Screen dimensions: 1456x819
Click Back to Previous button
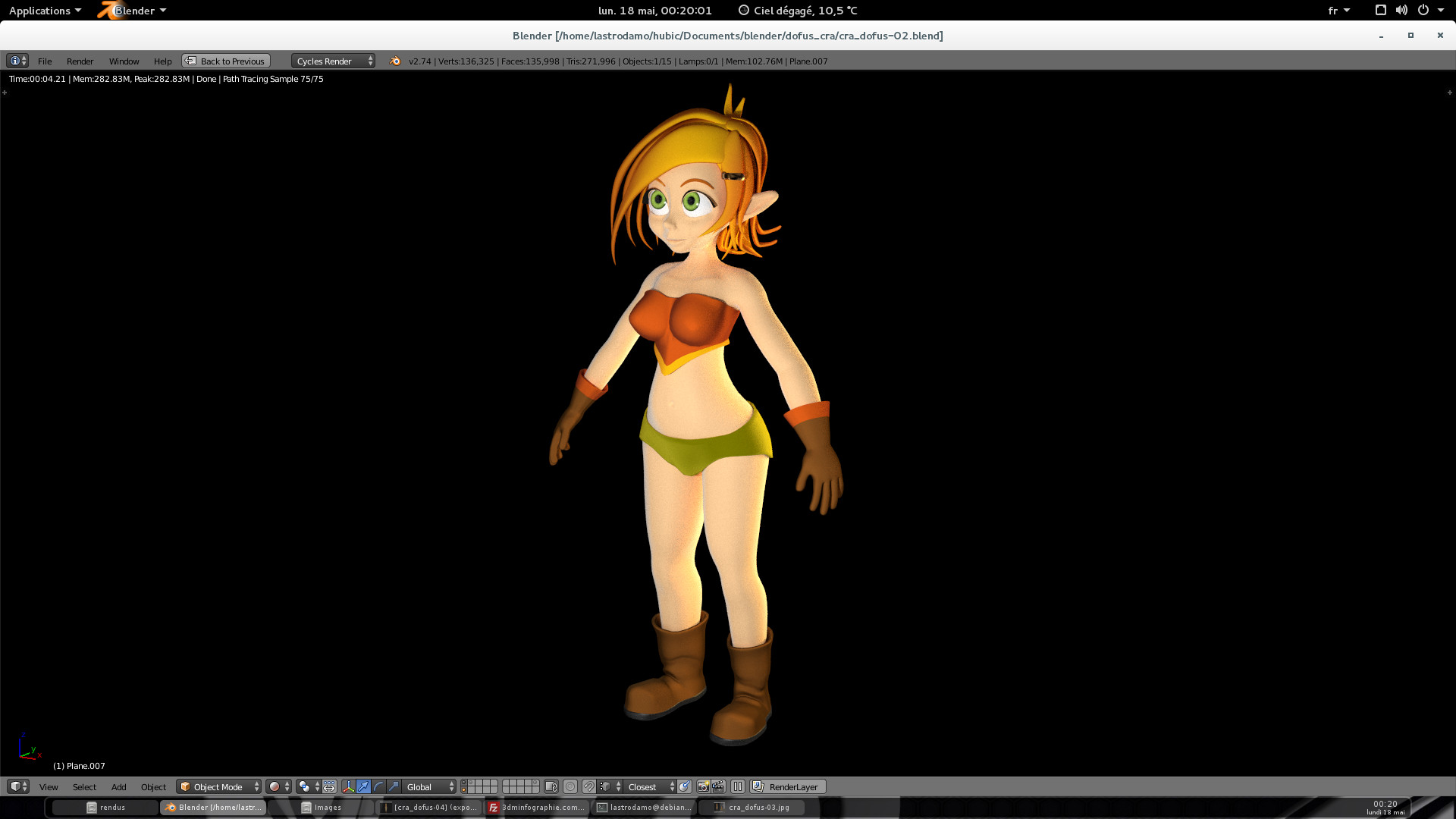pyautogui.click(x=226, y=61)
